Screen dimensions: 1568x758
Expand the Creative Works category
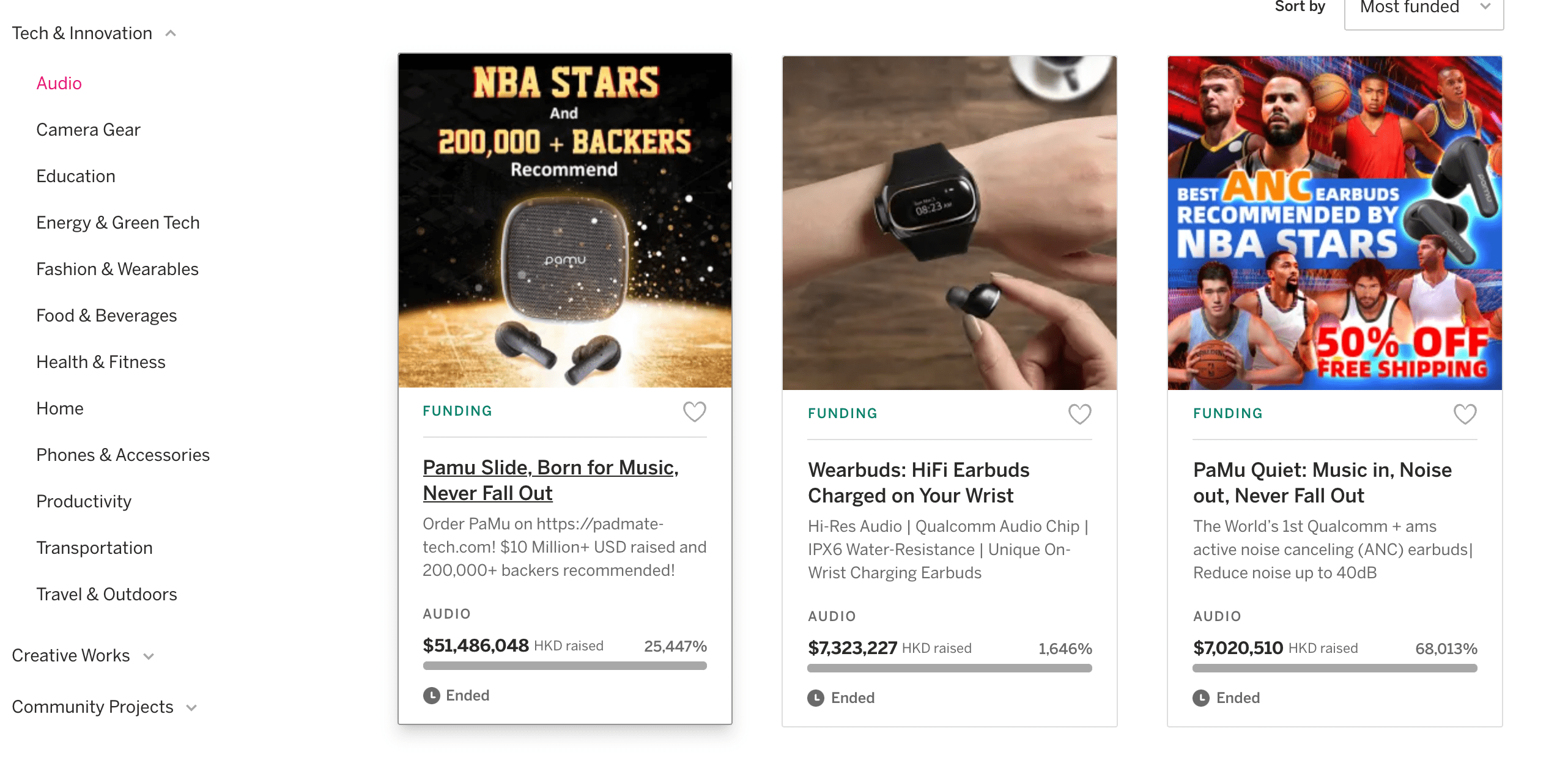pyautogui.click(x=148, y=656)
